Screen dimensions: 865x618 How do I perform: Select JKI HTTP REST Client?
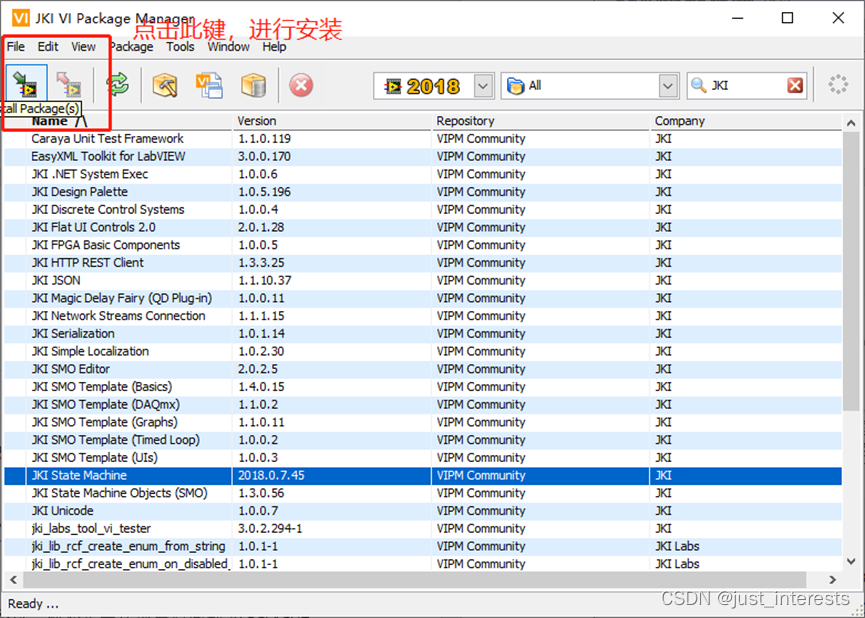[423, 262]
